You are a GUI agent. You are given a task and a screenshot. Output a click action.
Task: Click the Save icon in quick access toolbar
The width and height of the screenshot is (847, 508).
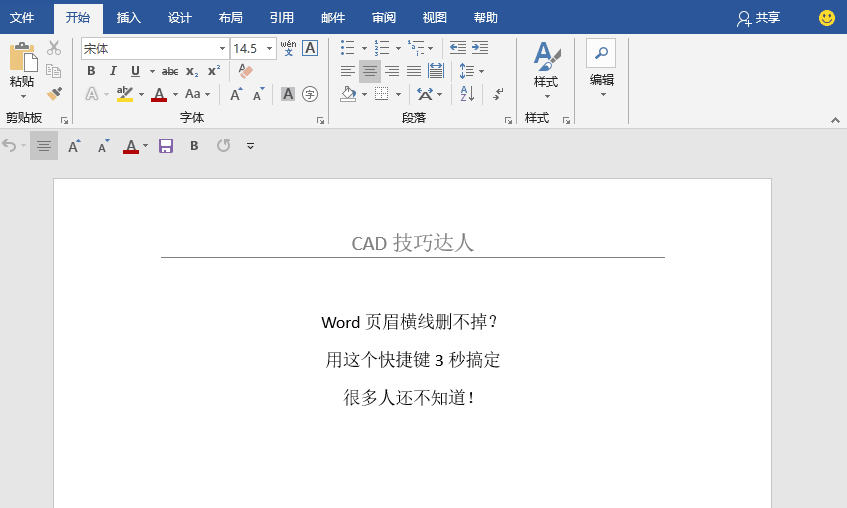point(166,146)
